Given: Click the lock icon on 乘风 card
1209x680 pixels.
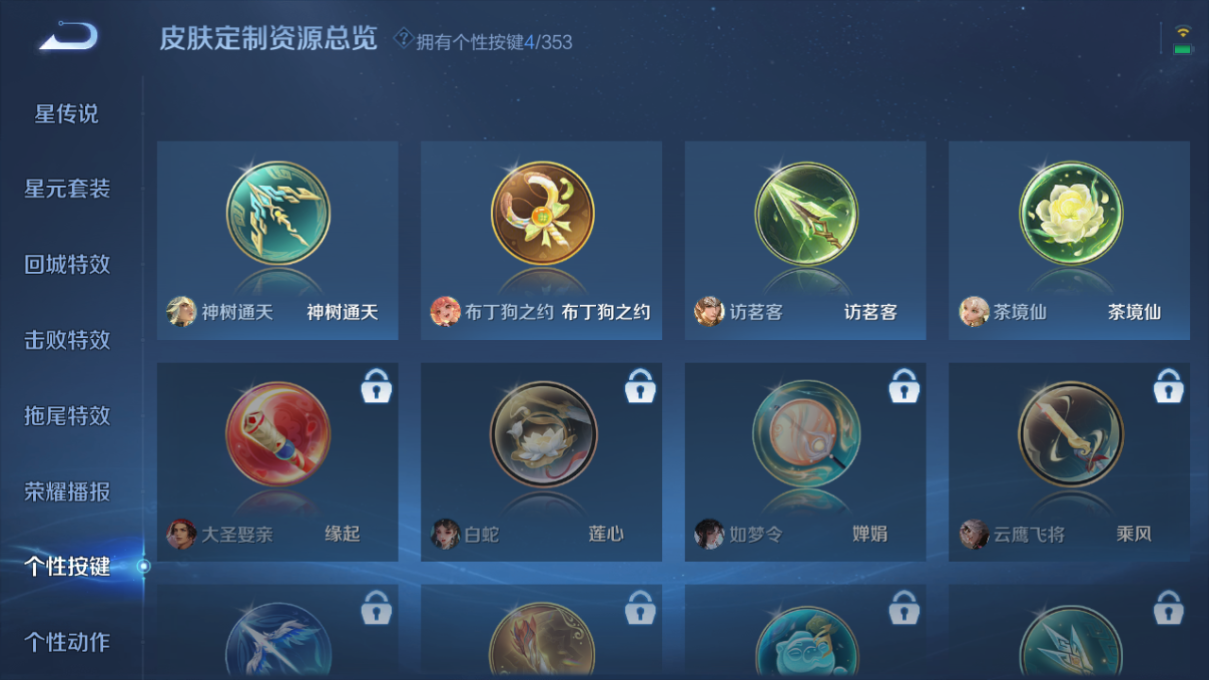Looking at the screenshot, I should point(1168,385).
